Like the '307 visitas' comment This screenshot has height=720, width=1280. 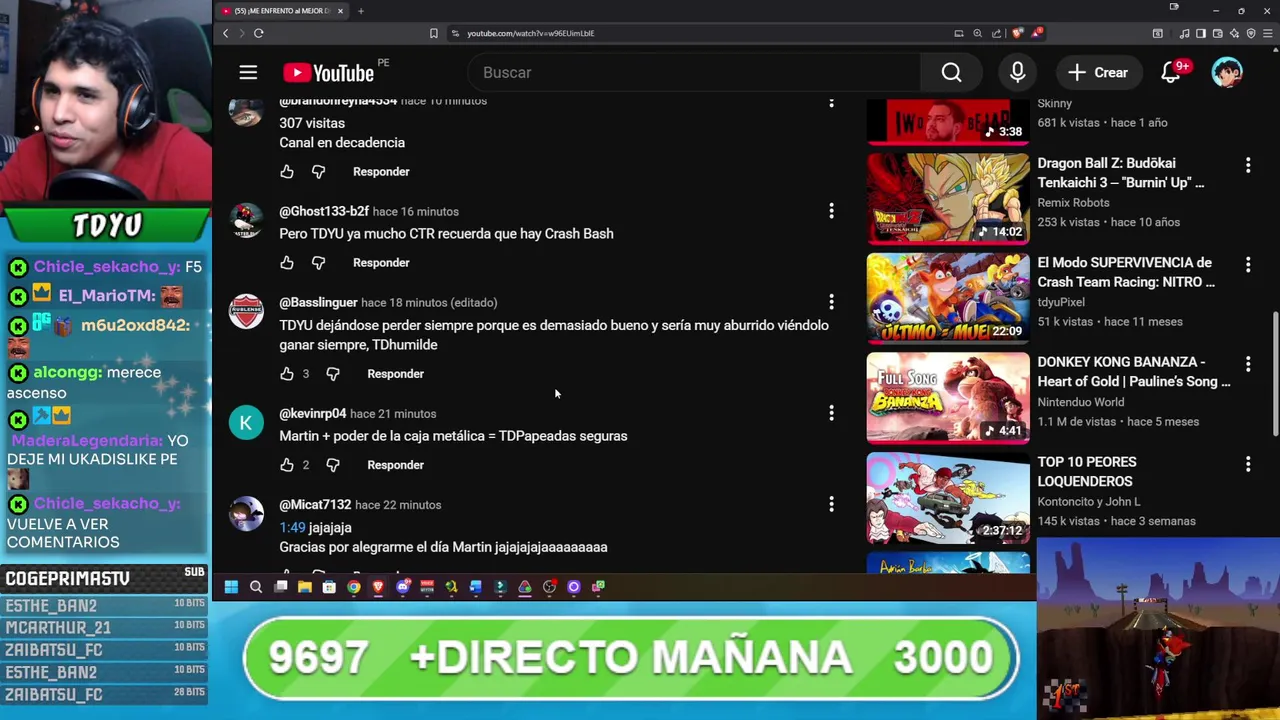pos(287,172)
